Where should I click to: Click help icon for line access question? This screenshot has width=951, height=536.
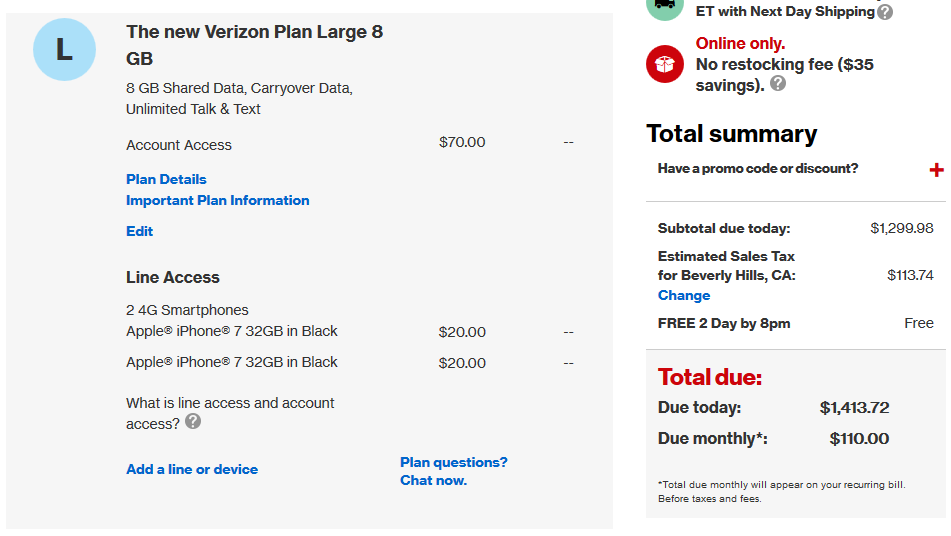tap(193, 421)
